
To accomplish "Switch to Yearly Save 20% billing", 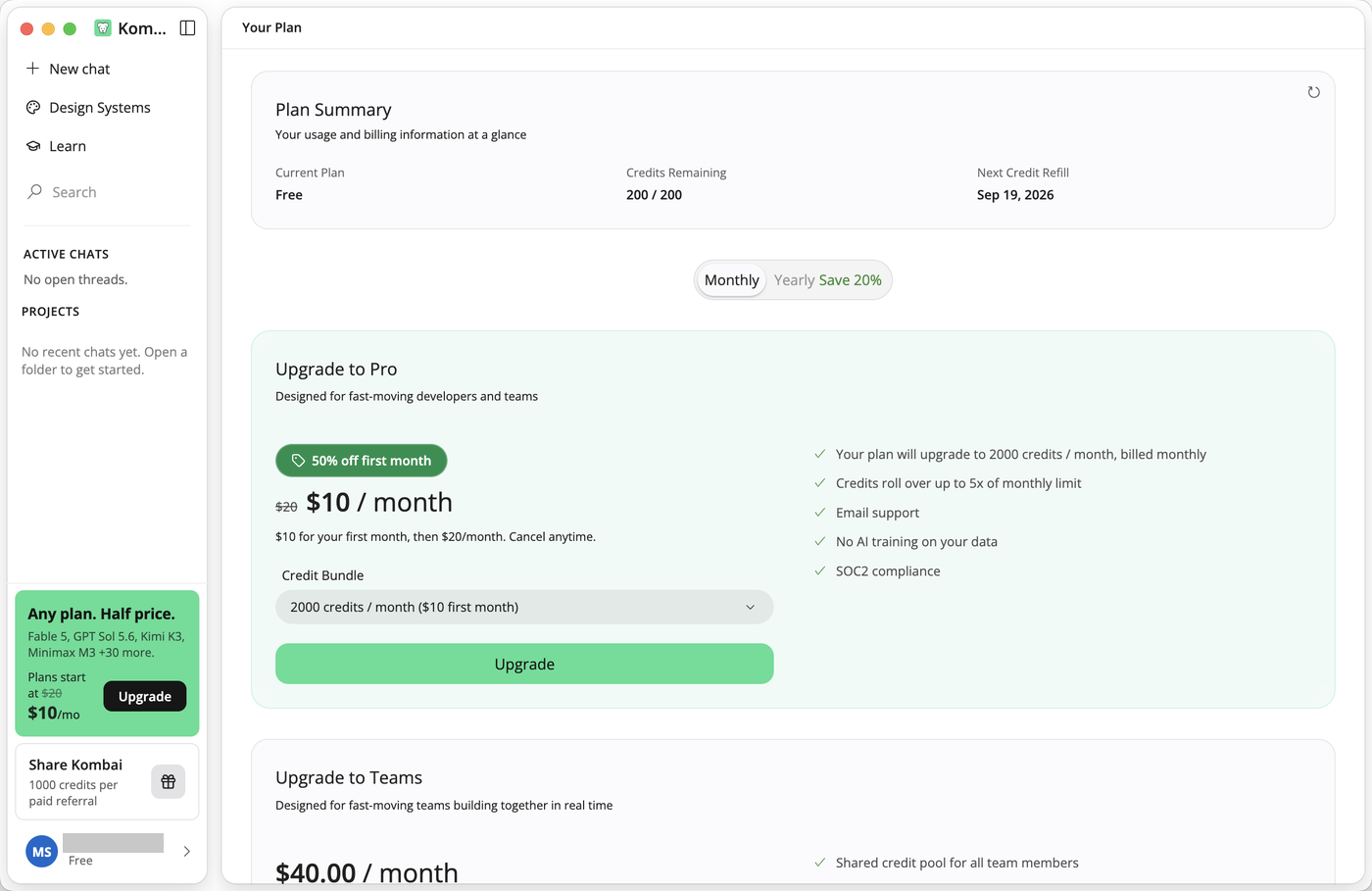I will [828, 280].
